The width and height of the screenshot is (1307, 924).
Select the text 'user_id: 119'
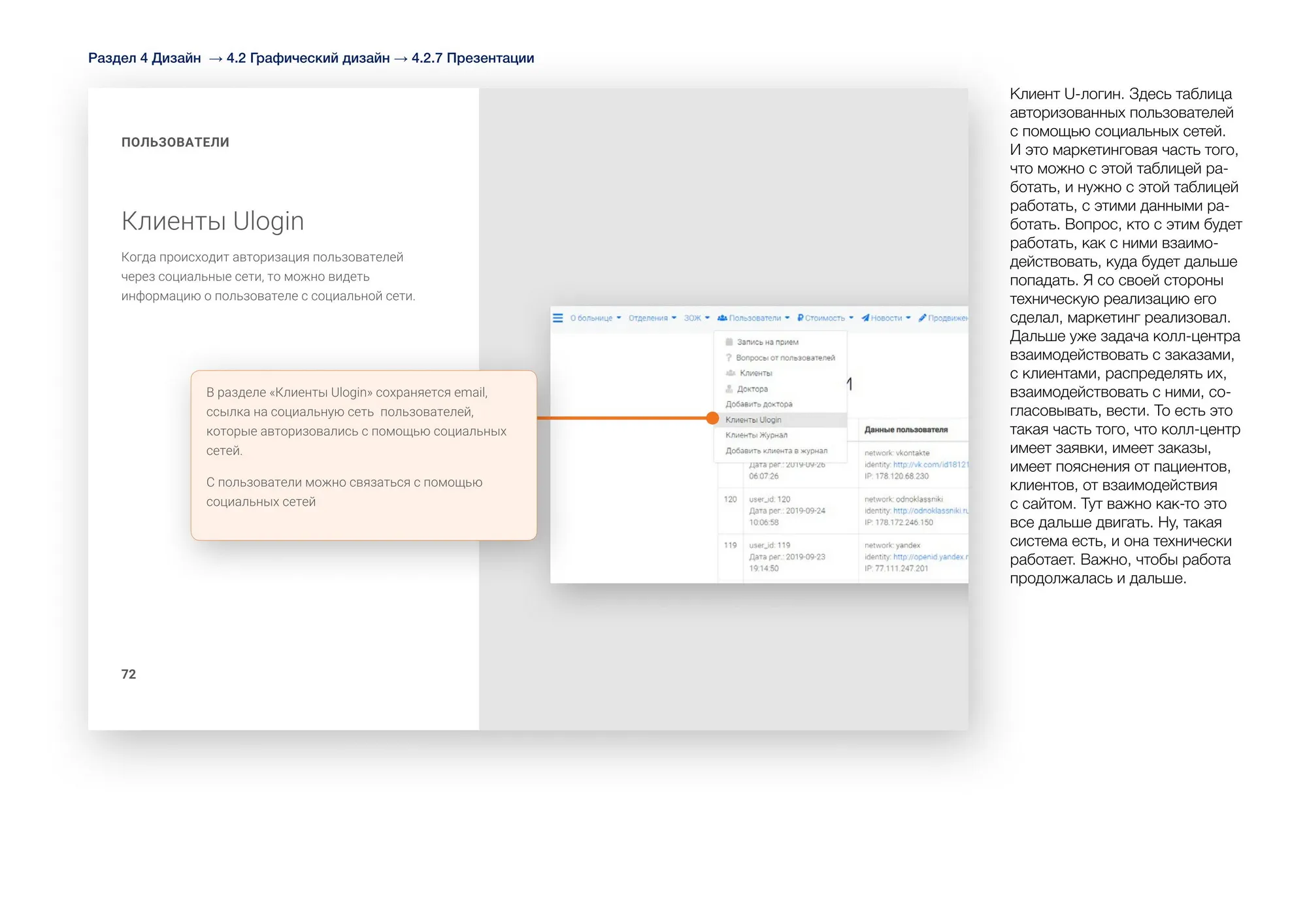(769, 545)
